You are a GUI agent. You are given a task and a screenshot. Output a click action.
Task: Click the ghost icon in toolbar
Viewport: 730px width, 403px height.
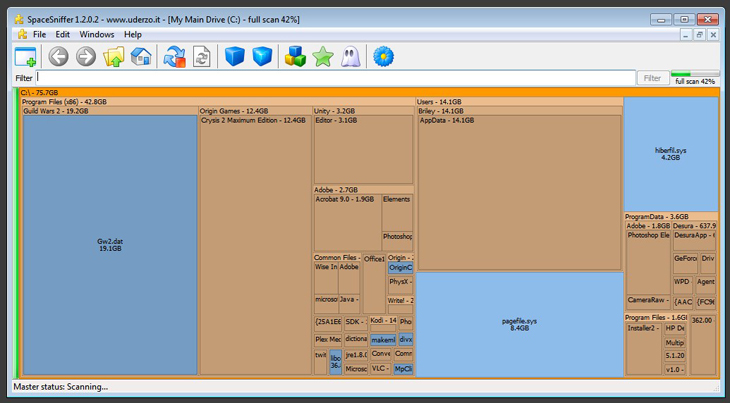coord(350,57)
